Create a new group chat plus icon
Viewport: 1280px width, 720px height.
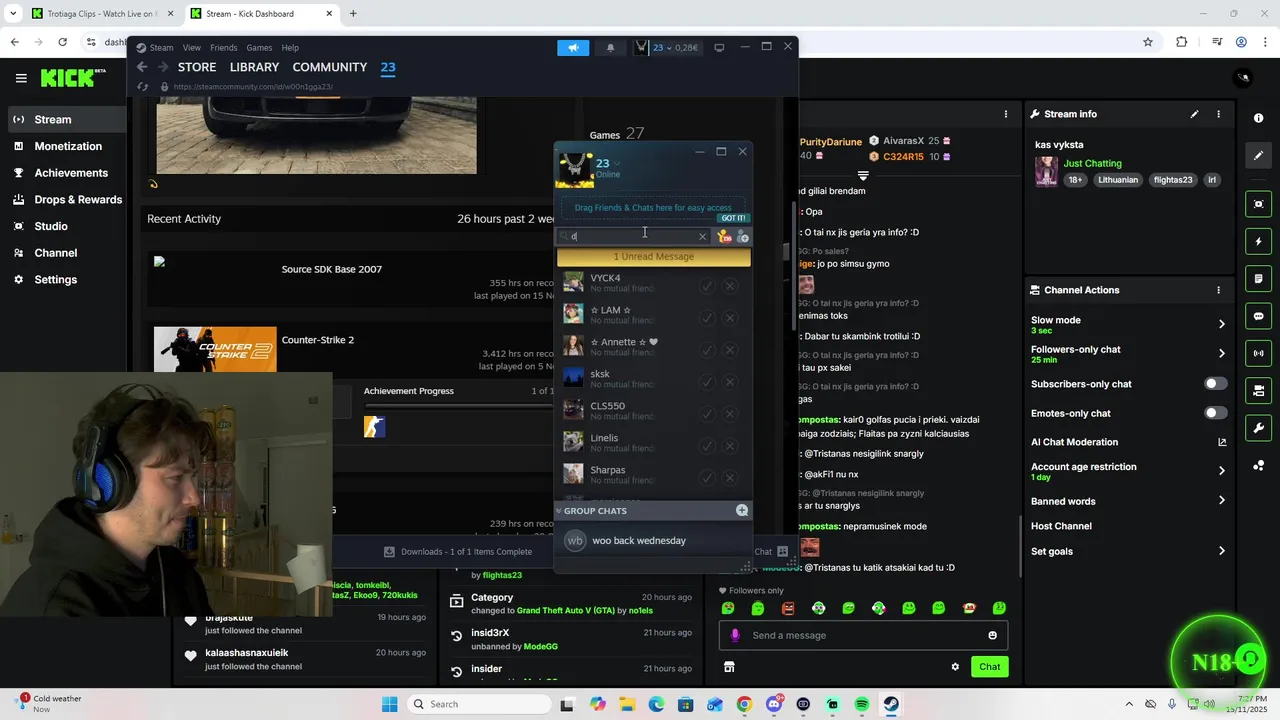pos(742,511)
